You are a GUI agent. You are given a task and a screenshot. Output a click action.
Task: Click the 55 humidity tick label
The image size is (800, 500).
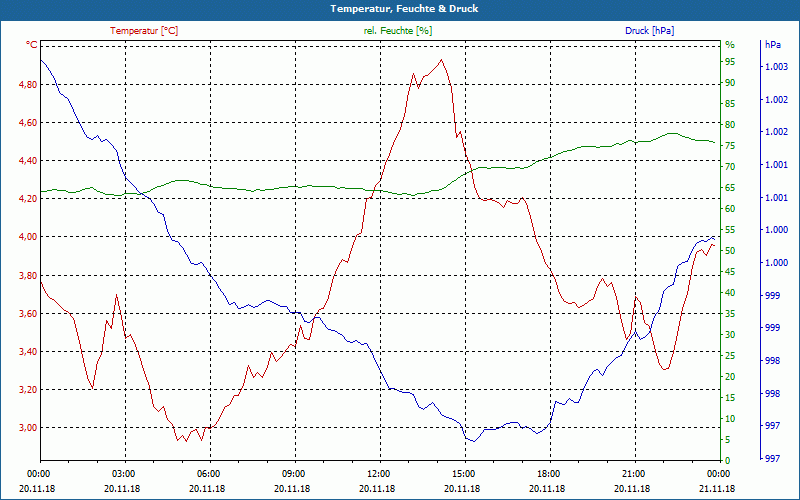[730, 230]
